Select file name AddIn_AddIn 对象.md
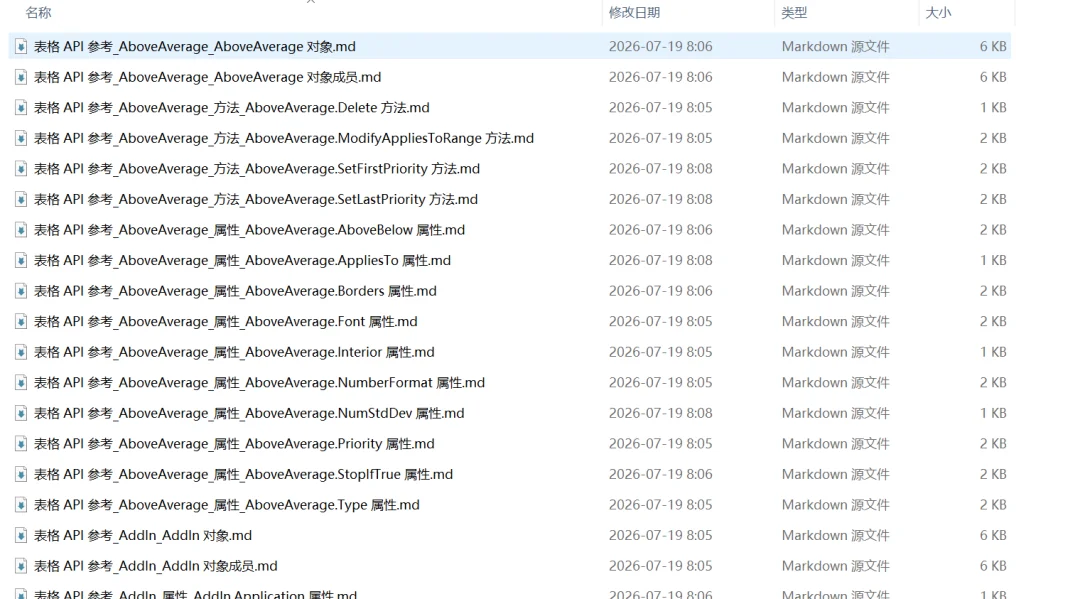 pos(143,536)
